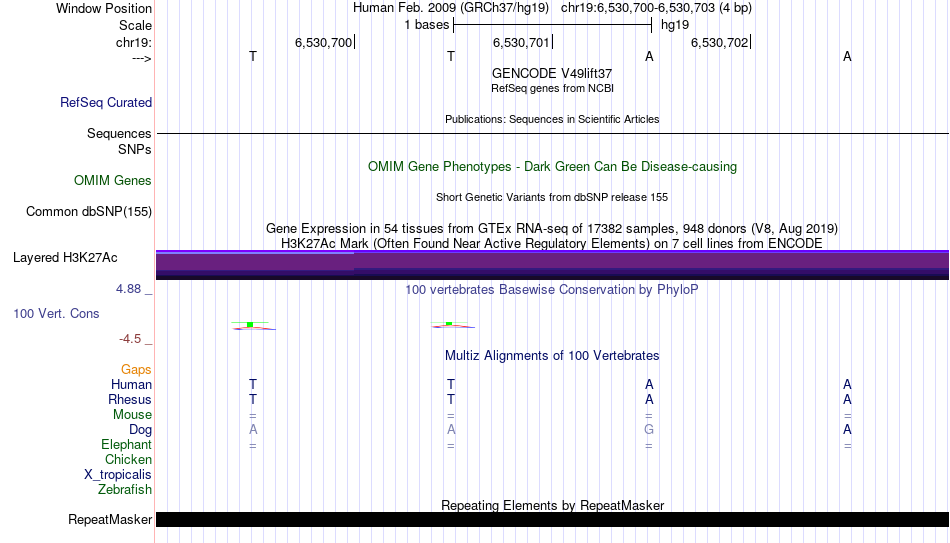Click the purple H3K27Ac signal band
950x543 pixels.
tap(552, 265)
